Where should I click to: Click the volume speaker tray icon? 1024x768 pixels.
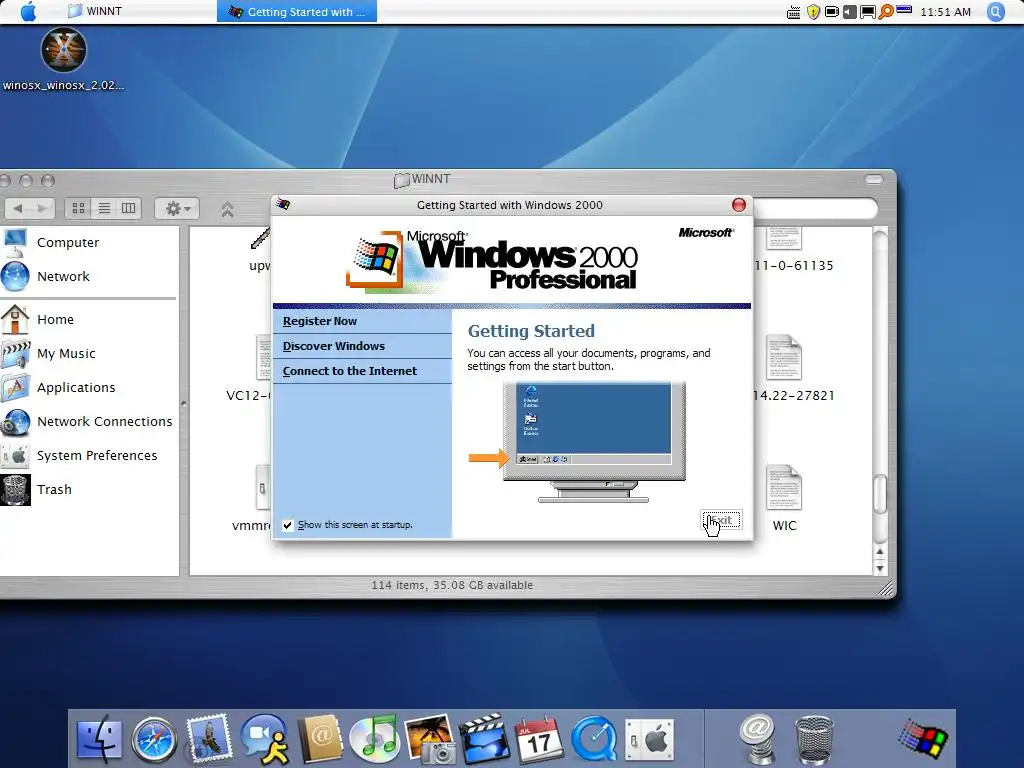pos(849,12)
